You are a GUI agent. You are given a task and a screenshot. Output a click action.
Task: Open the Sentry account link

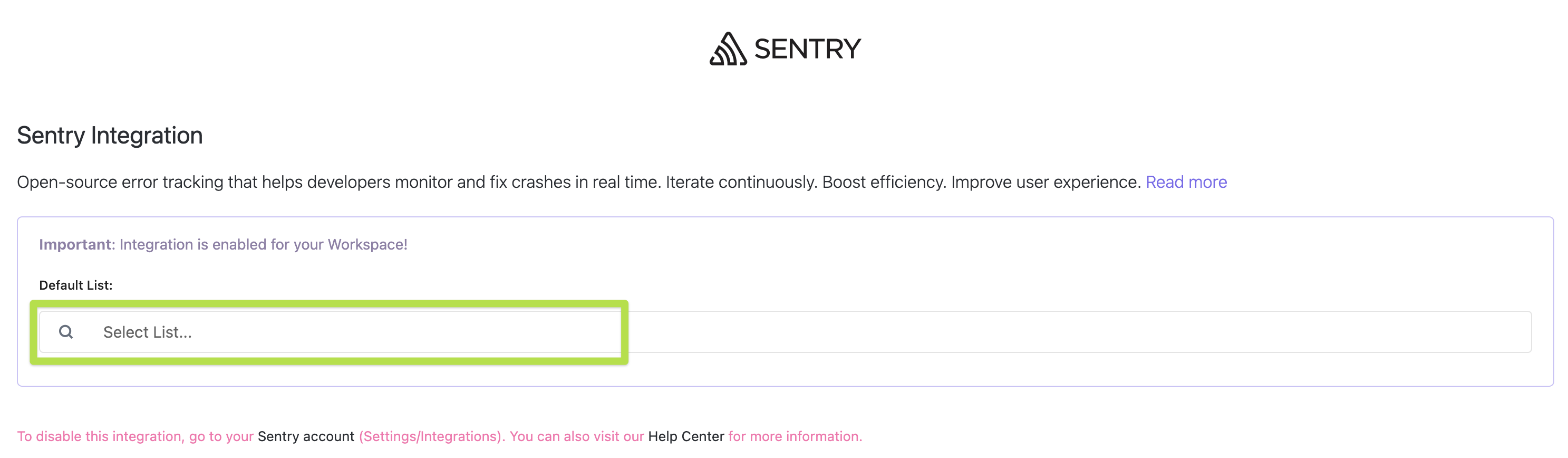[306, 436]
